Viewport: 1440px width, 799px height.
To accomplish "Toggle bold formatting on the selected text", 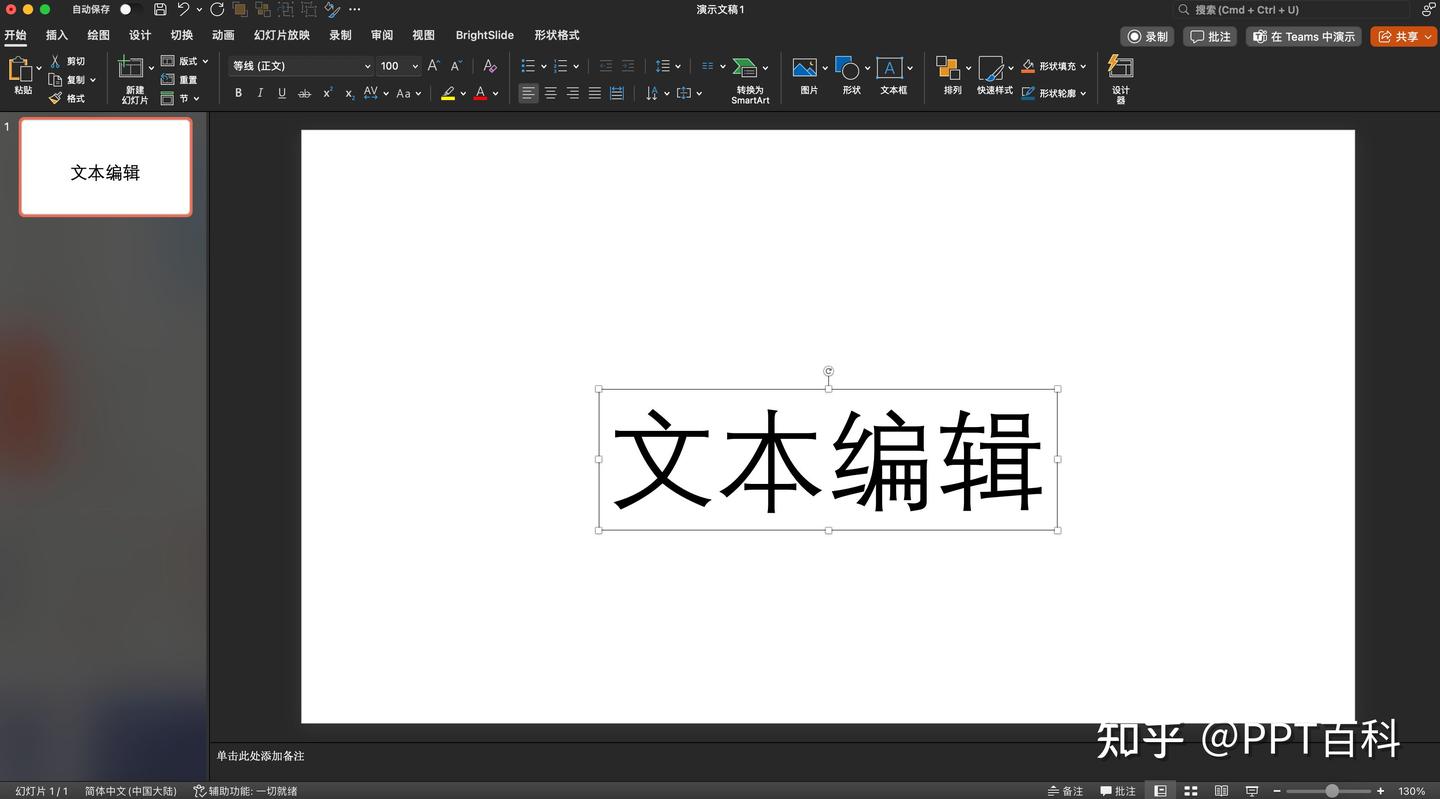I will point(238,93).
